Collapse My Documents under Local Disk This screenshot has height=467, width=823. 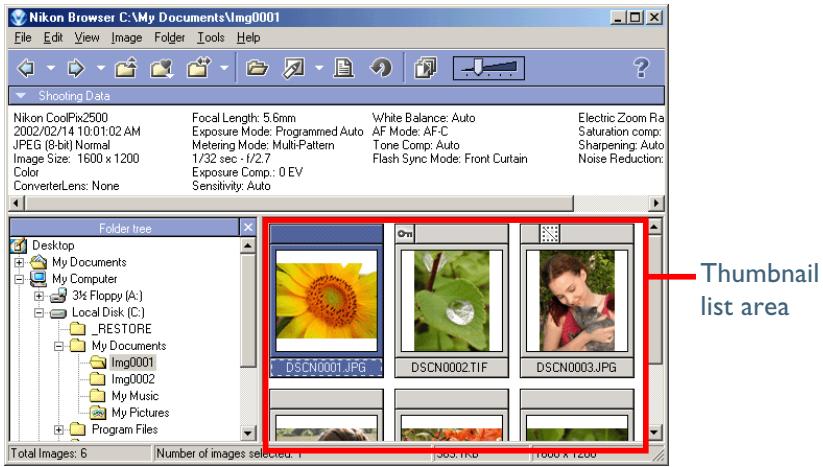point(59,346)
